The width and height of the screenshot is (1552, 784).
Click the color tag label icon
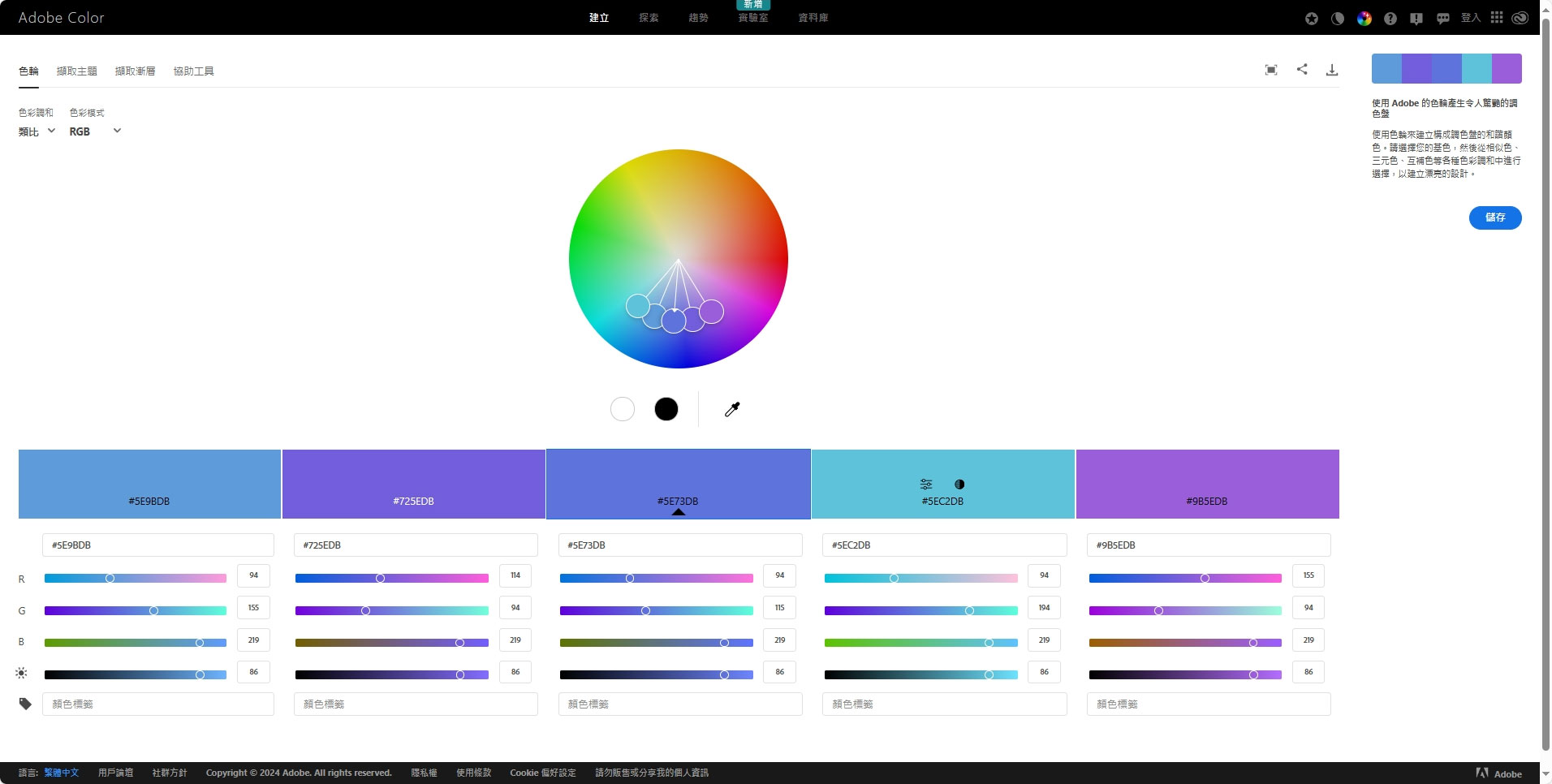tap(25, 704)
